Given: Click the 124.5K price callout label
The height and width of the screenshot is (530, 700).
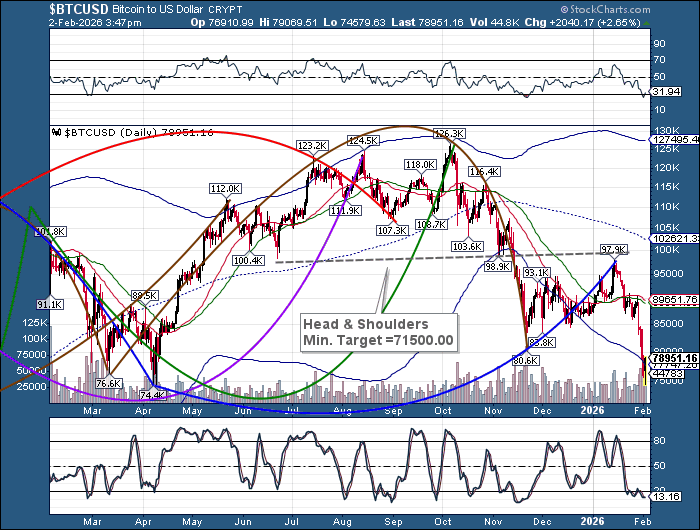Looking at the screenshot, I should [x=364, y=140].
